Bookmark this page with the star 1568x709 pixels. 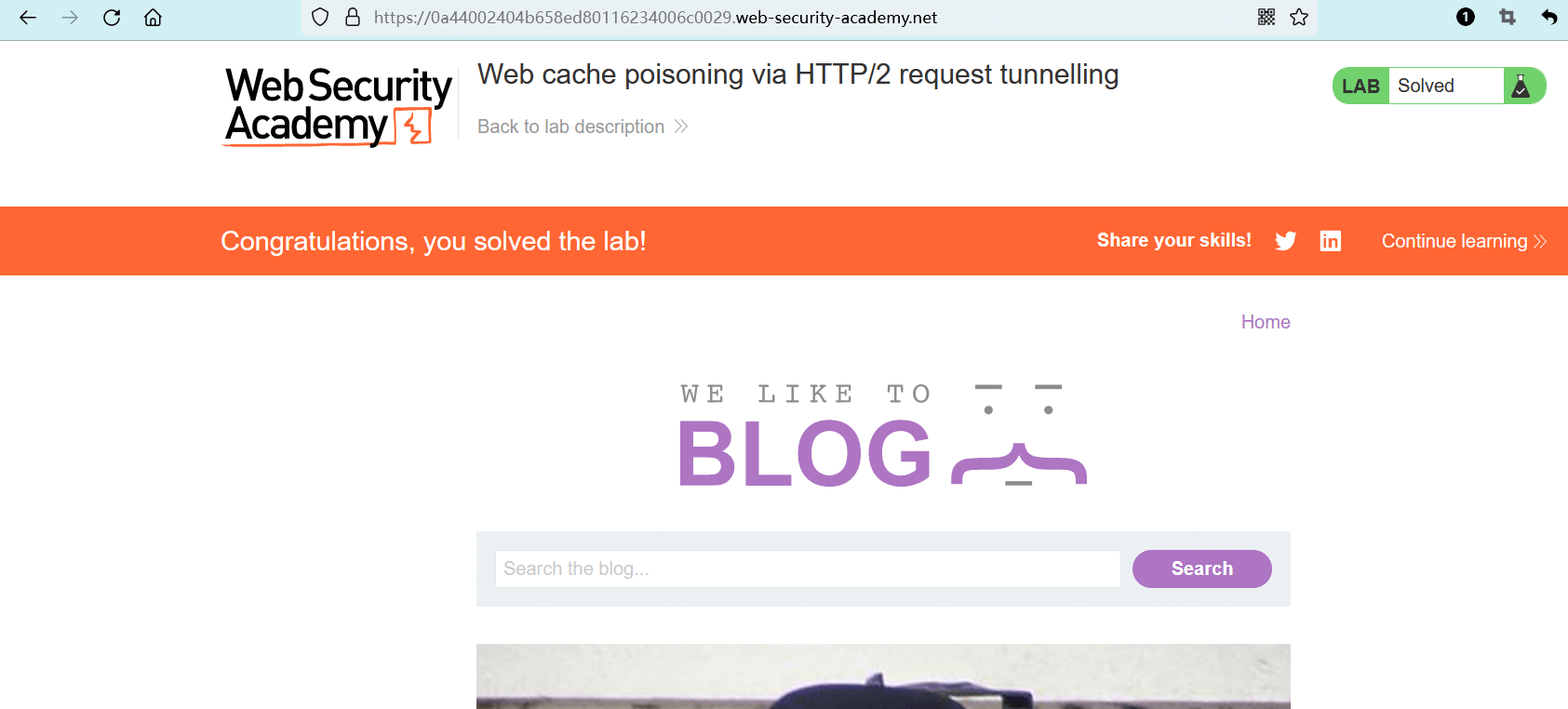1299,17
